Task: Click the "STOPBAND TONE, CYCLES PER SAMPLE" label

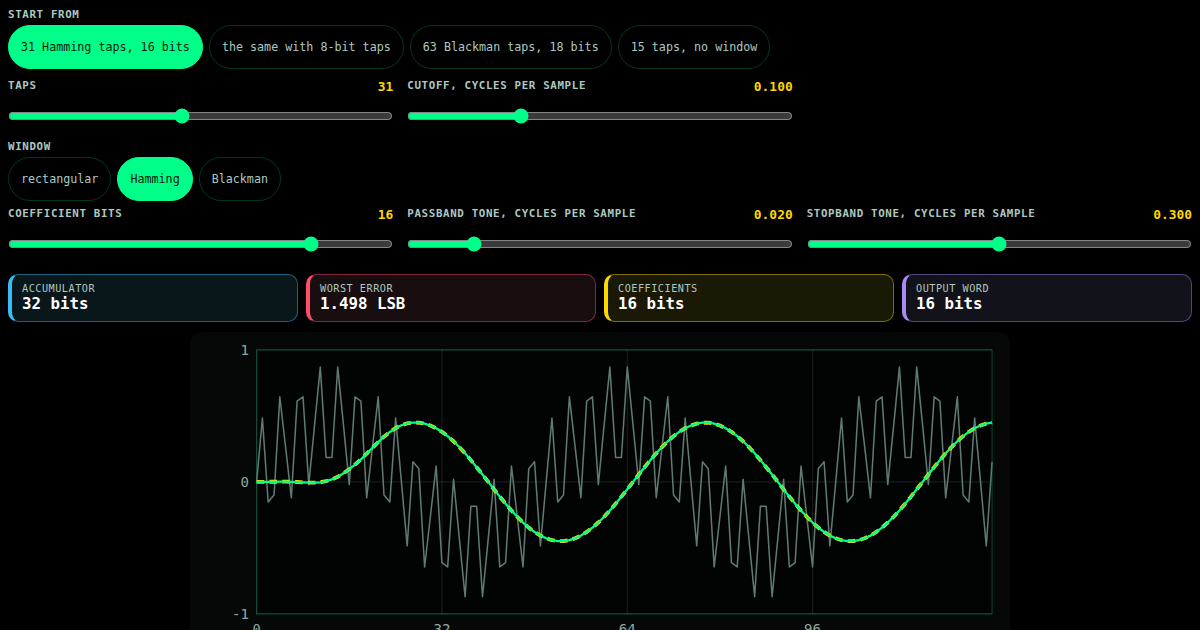Action: [x=921, y=213]
